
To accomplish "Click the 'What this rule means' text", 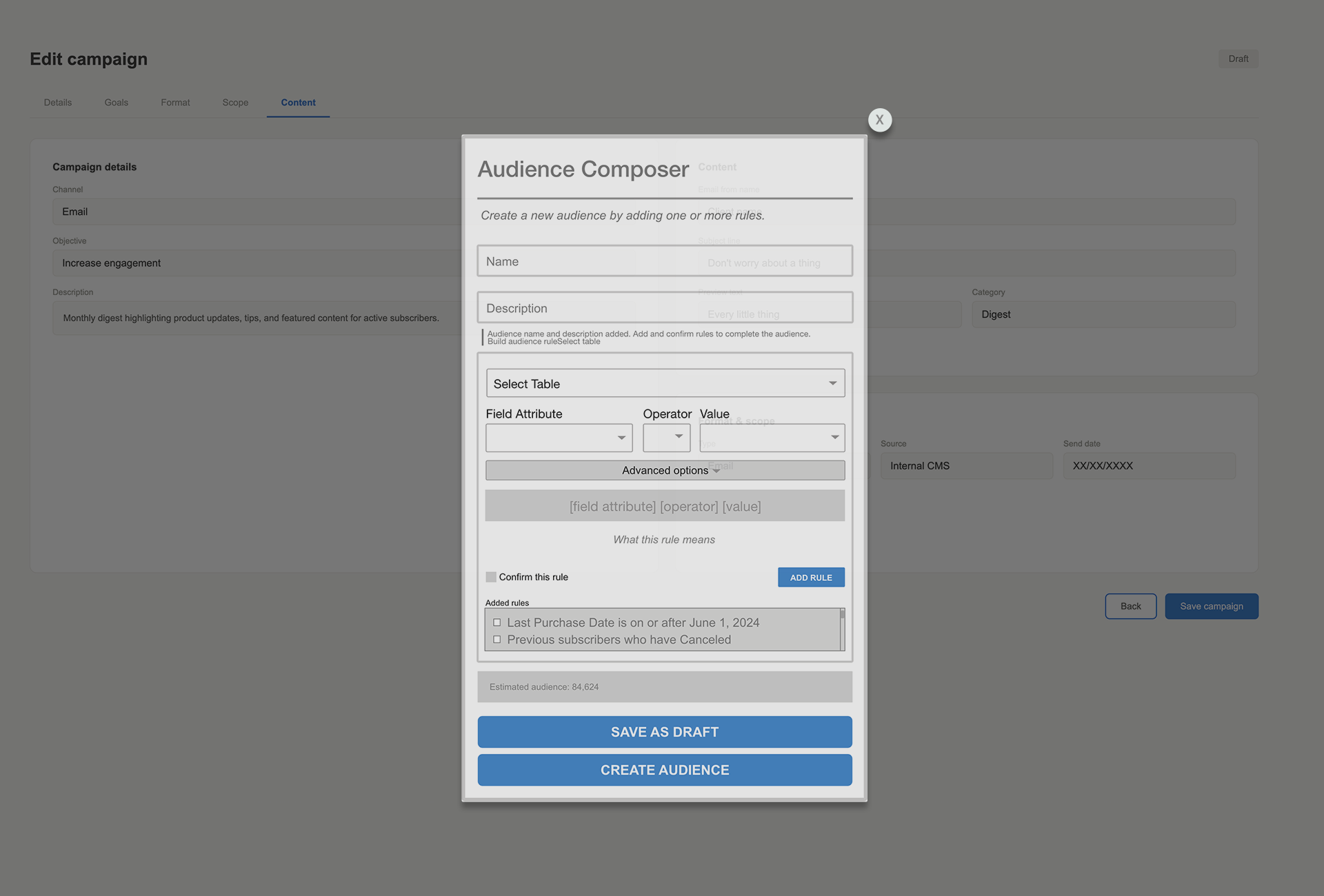I will [x=664, y=540].
